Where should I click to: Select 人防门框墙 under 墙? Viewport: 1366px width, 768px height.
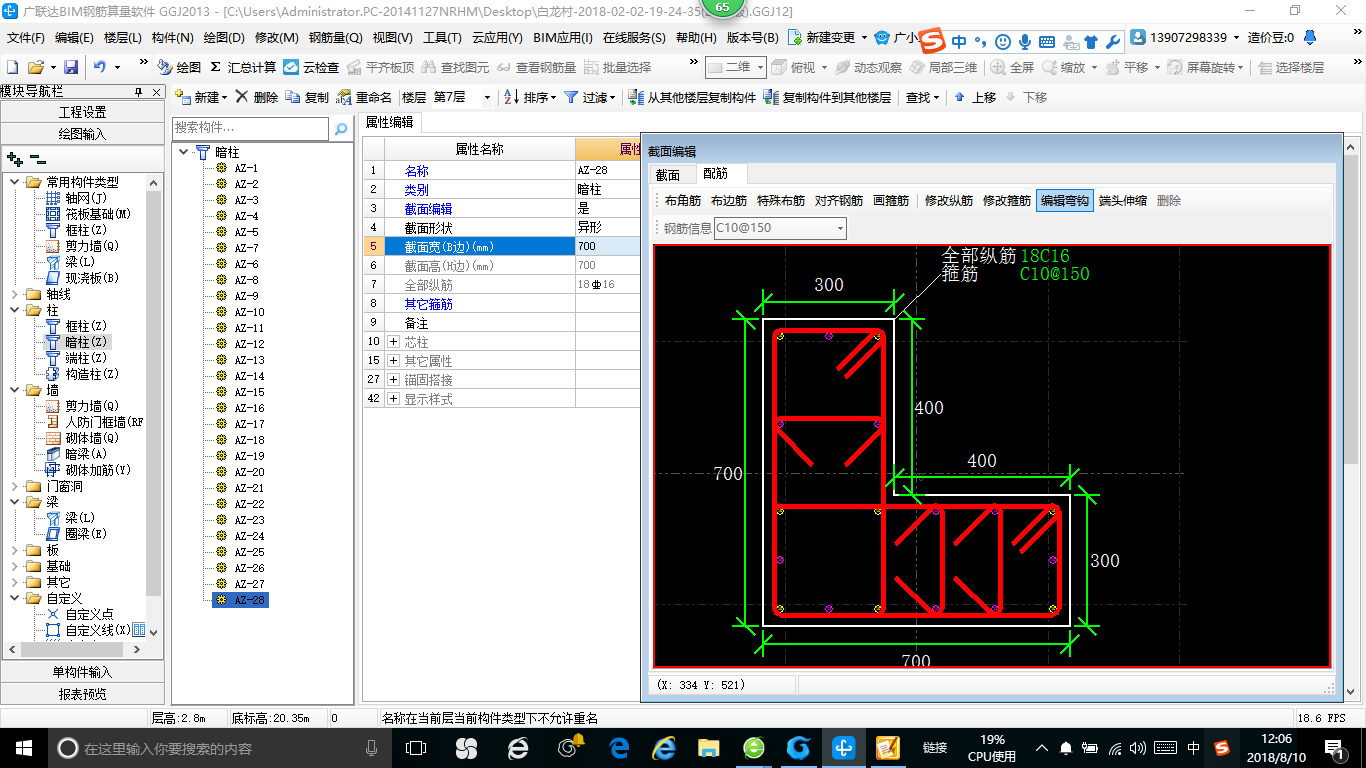coord(94,422)
